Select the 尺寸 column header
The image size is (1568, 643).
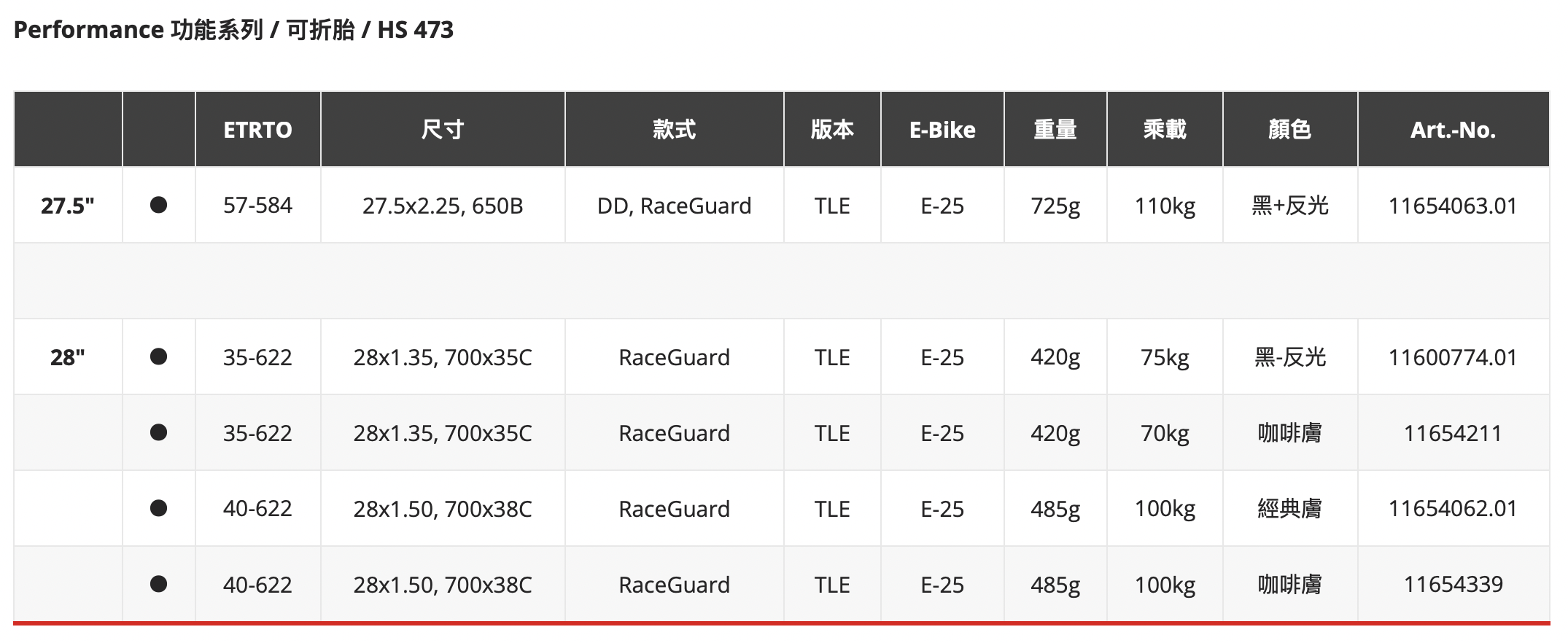point(443,130)
